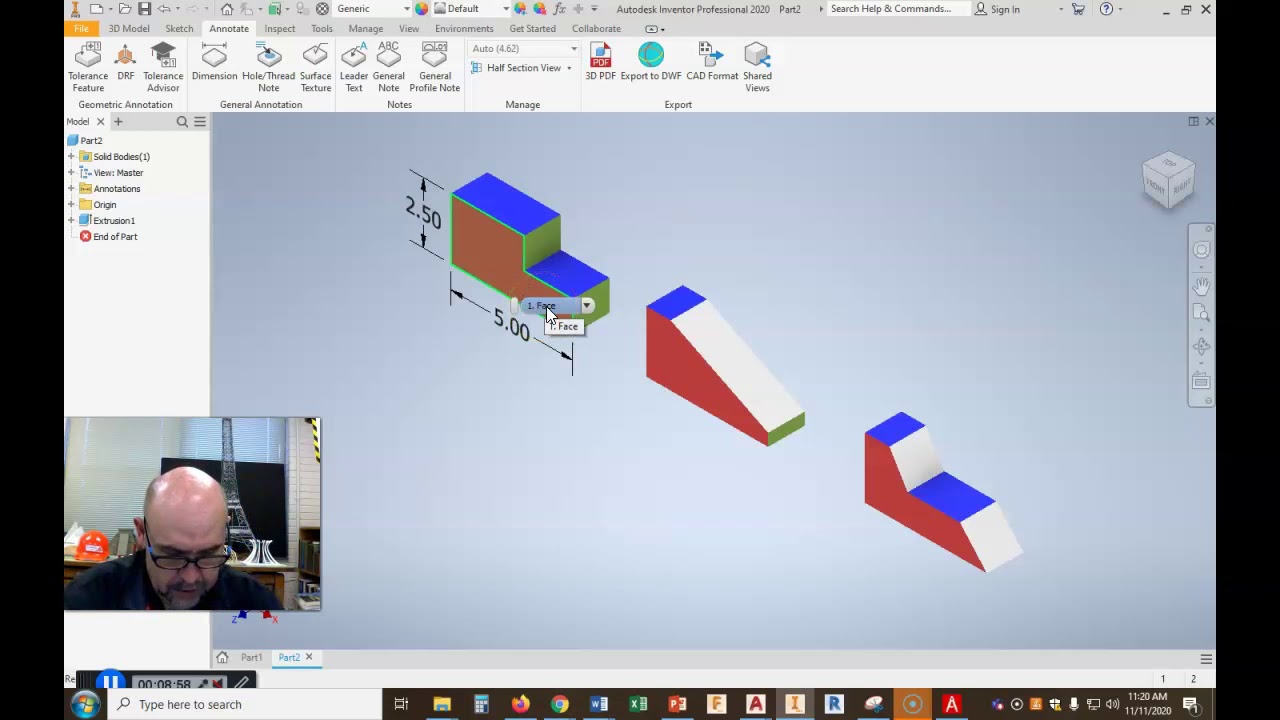The width and height of the screenshot is (1280, 720).
Task: Choose the Hole/Thread Note tool
Action: click(268, 68)
